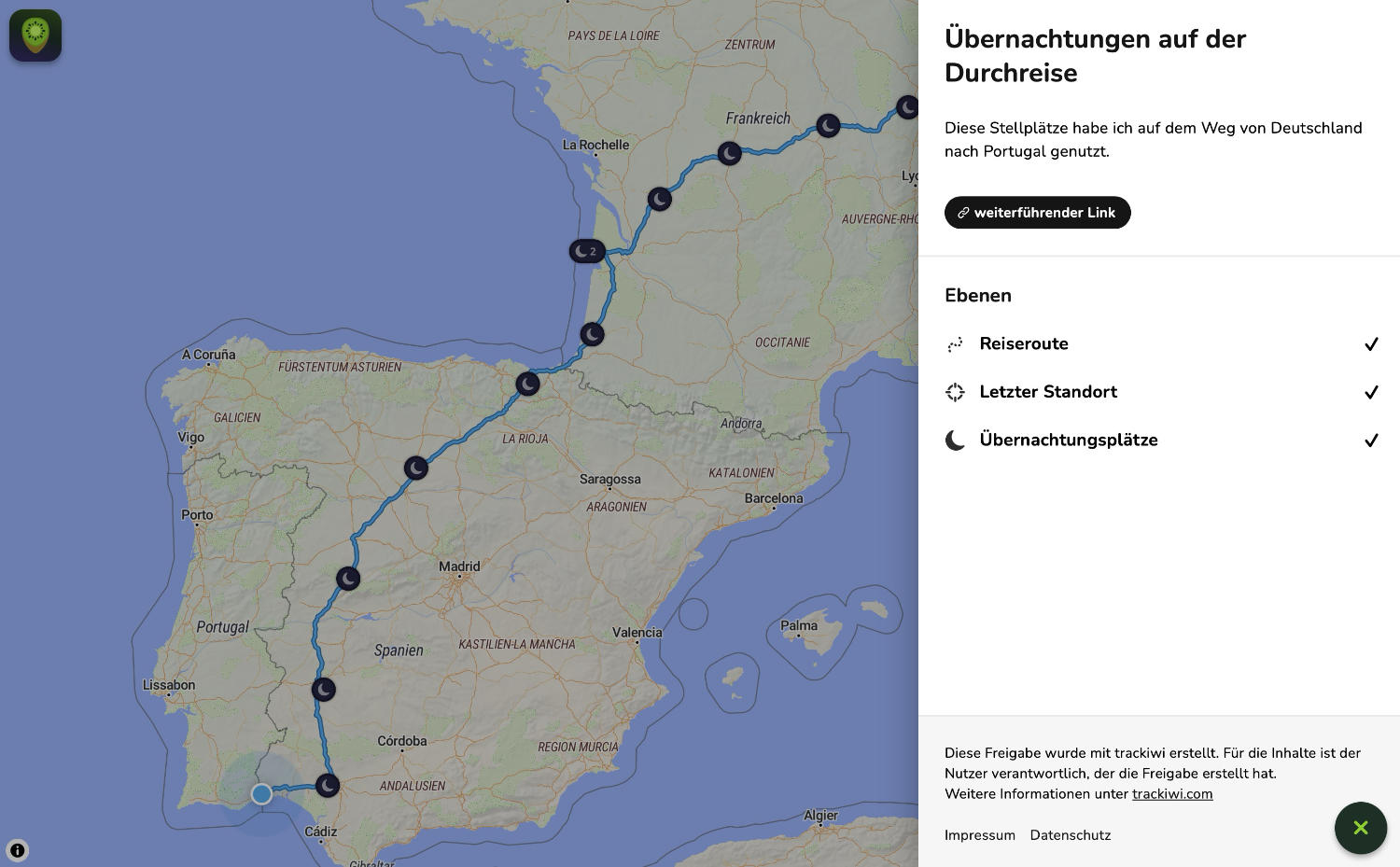Open the Impressum page

click(x=979, y=835)
